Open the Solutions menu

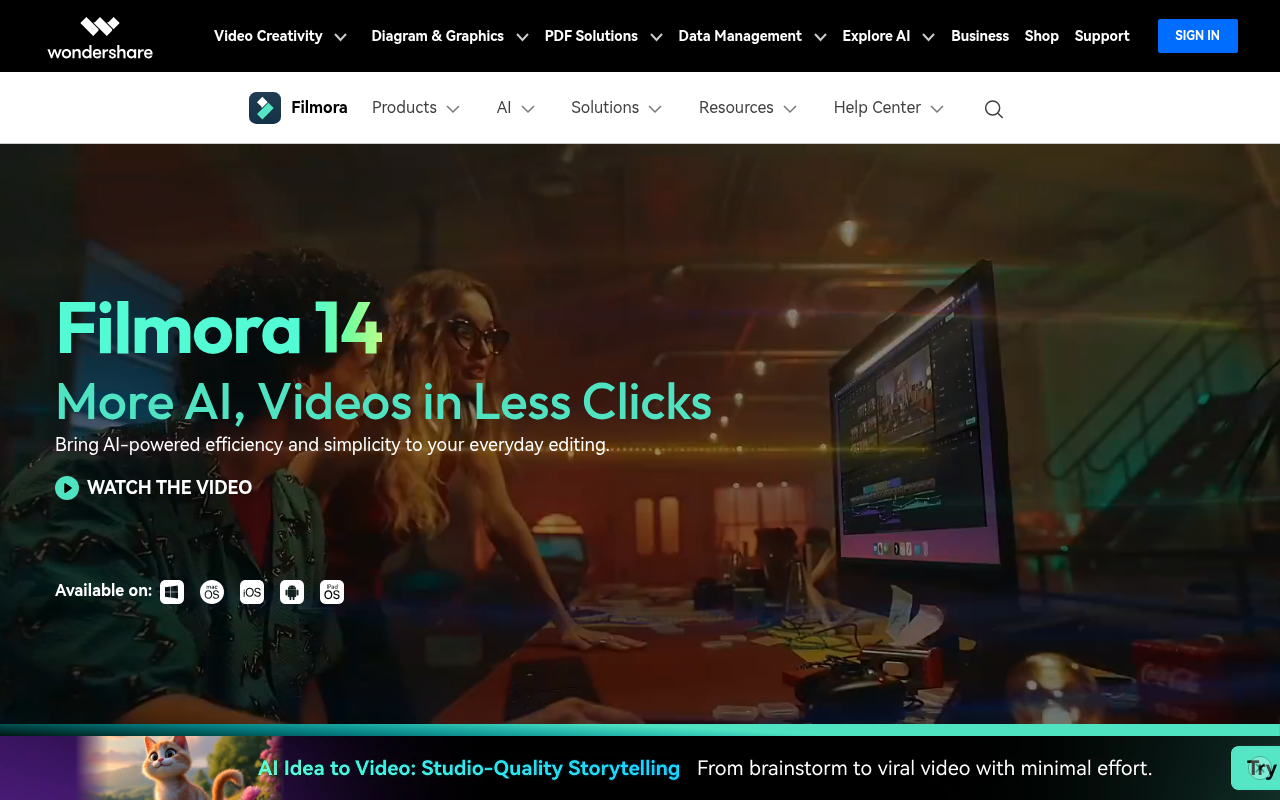pos(616,107)
